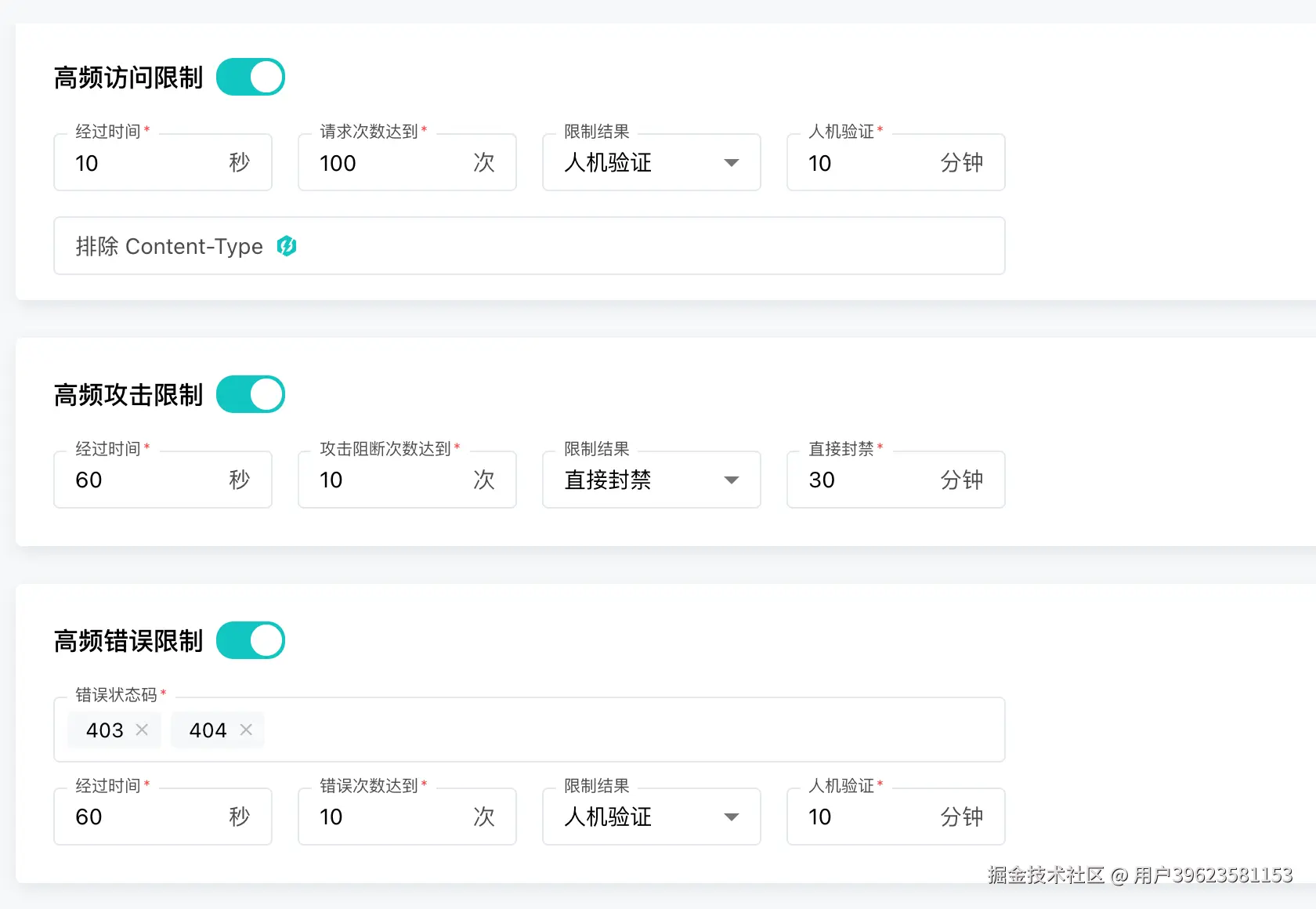Click inside the 错误状态码 tags field
The width and height of the screenshot is (1316, 909).
coord(627,730)
